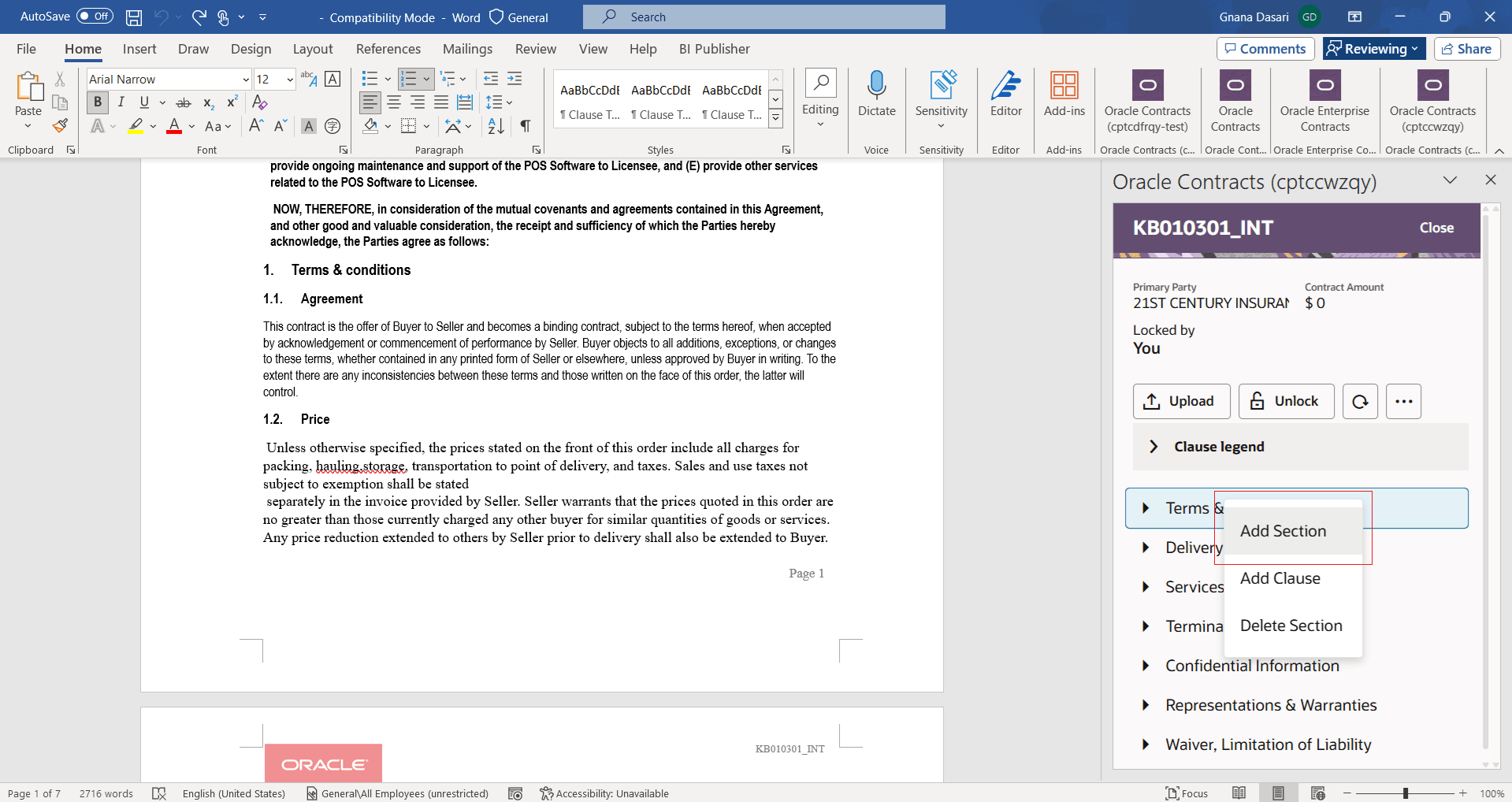The width and height of the screenshot is (1512, 802).
Task: Open the Editing dropdown
Action: pyautogui.click(x=820, y=99)
